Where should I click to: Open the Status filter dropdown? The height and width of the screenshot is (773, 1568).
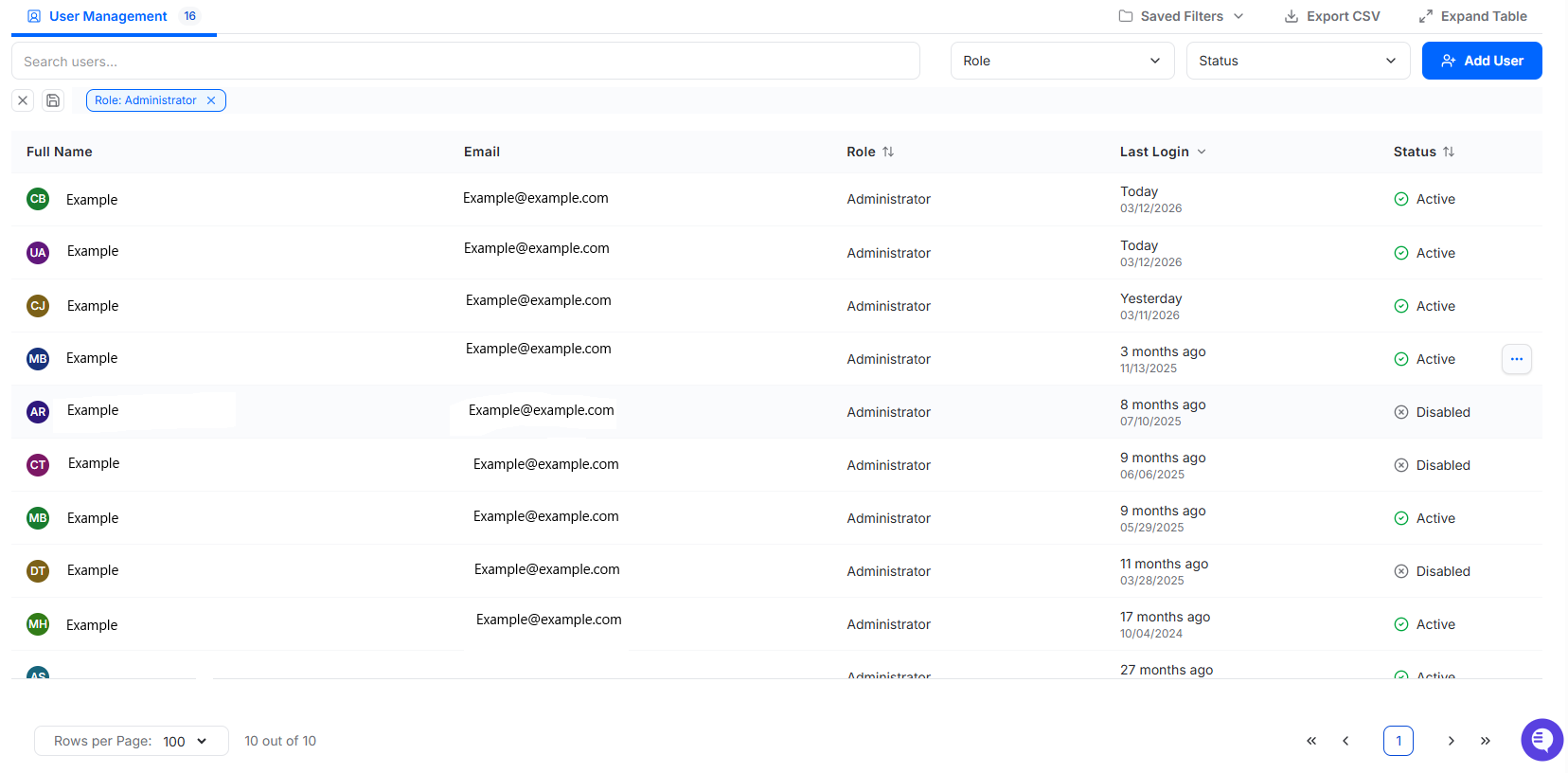pyautogui.click(x=1297, y=61)
